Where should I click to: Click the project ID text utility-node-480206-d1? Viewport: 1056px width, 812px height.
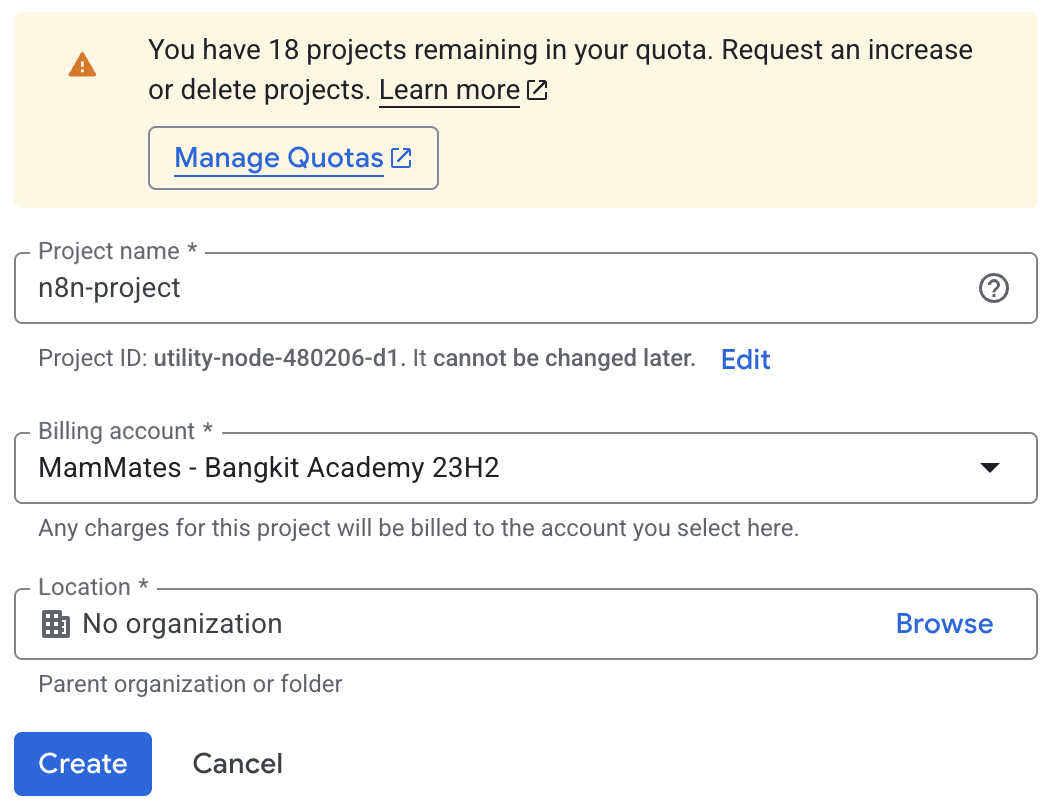276,358
